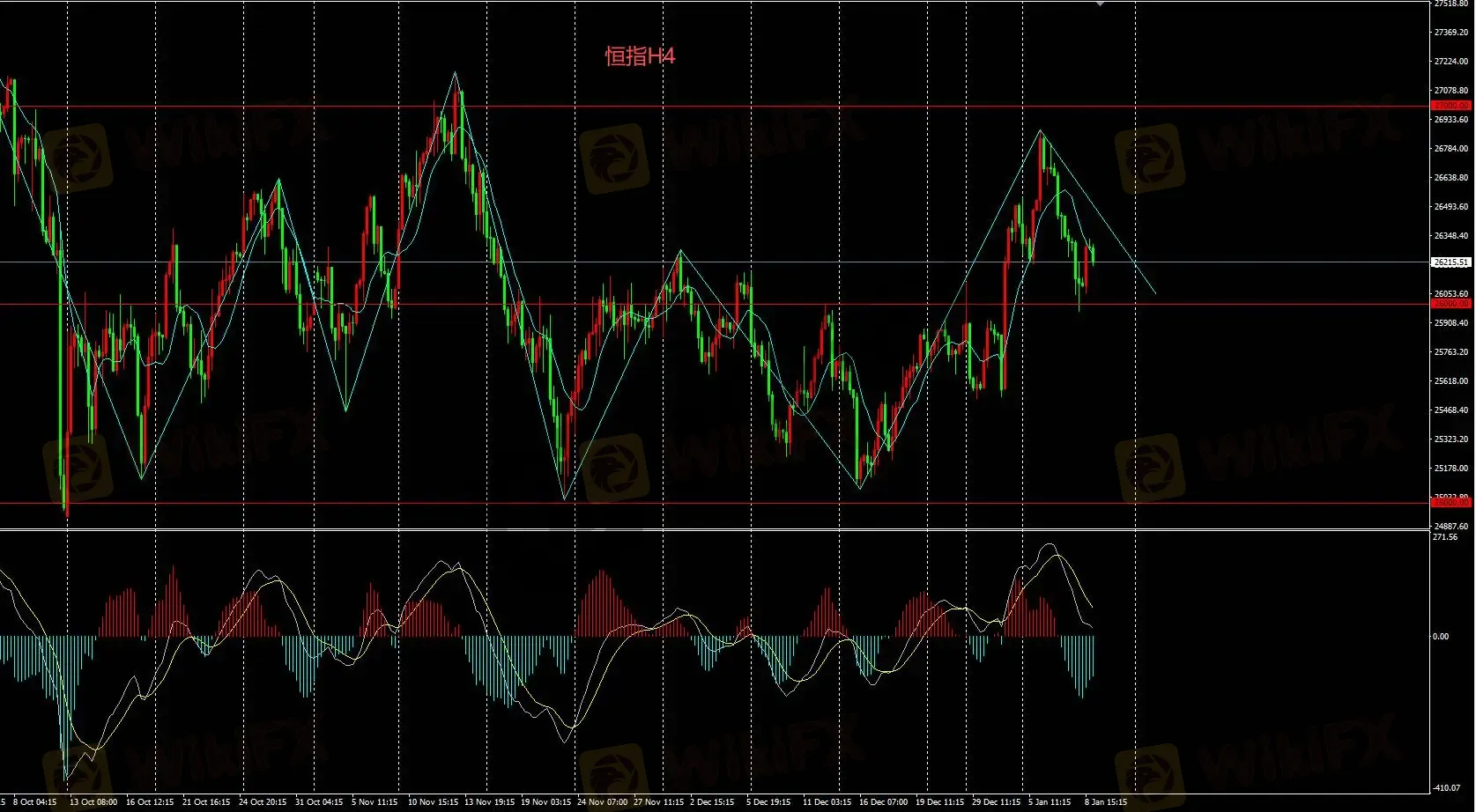Viewport: 1476px width, 812px height.
Task: Click the chart shift triangle marker at top
Action: (x=1100, y=4)
